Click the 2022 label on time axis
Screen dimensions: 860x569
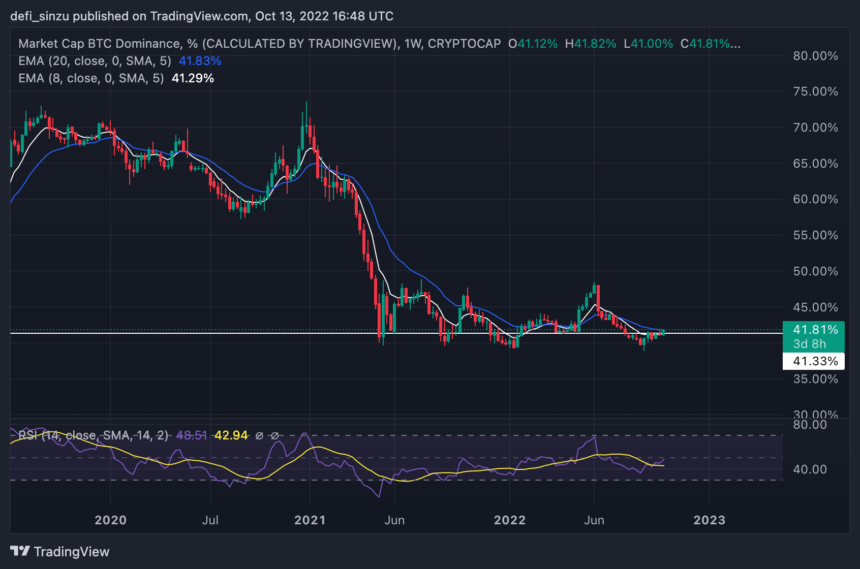pyautogui.click(x=509, y=520)
